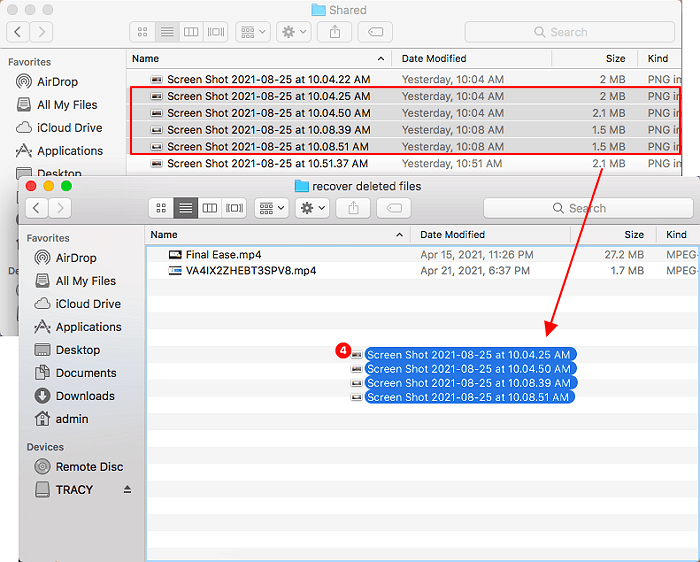The height and width of the screenshot is (562, 700).
Task: Switch to column view in the front window
Action: click(210, 208)
